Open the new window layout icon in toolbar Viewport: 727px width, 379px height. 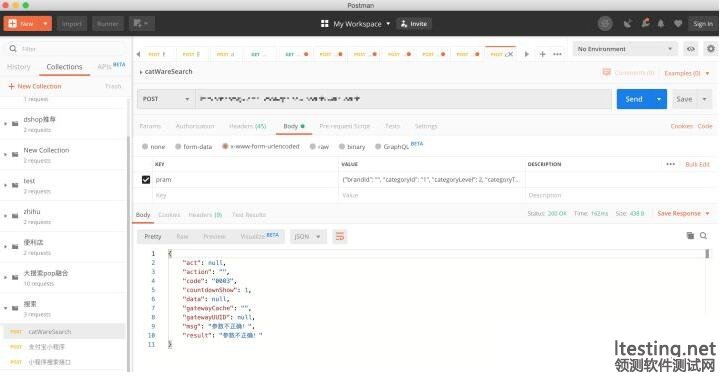click(x=140, y=23)
